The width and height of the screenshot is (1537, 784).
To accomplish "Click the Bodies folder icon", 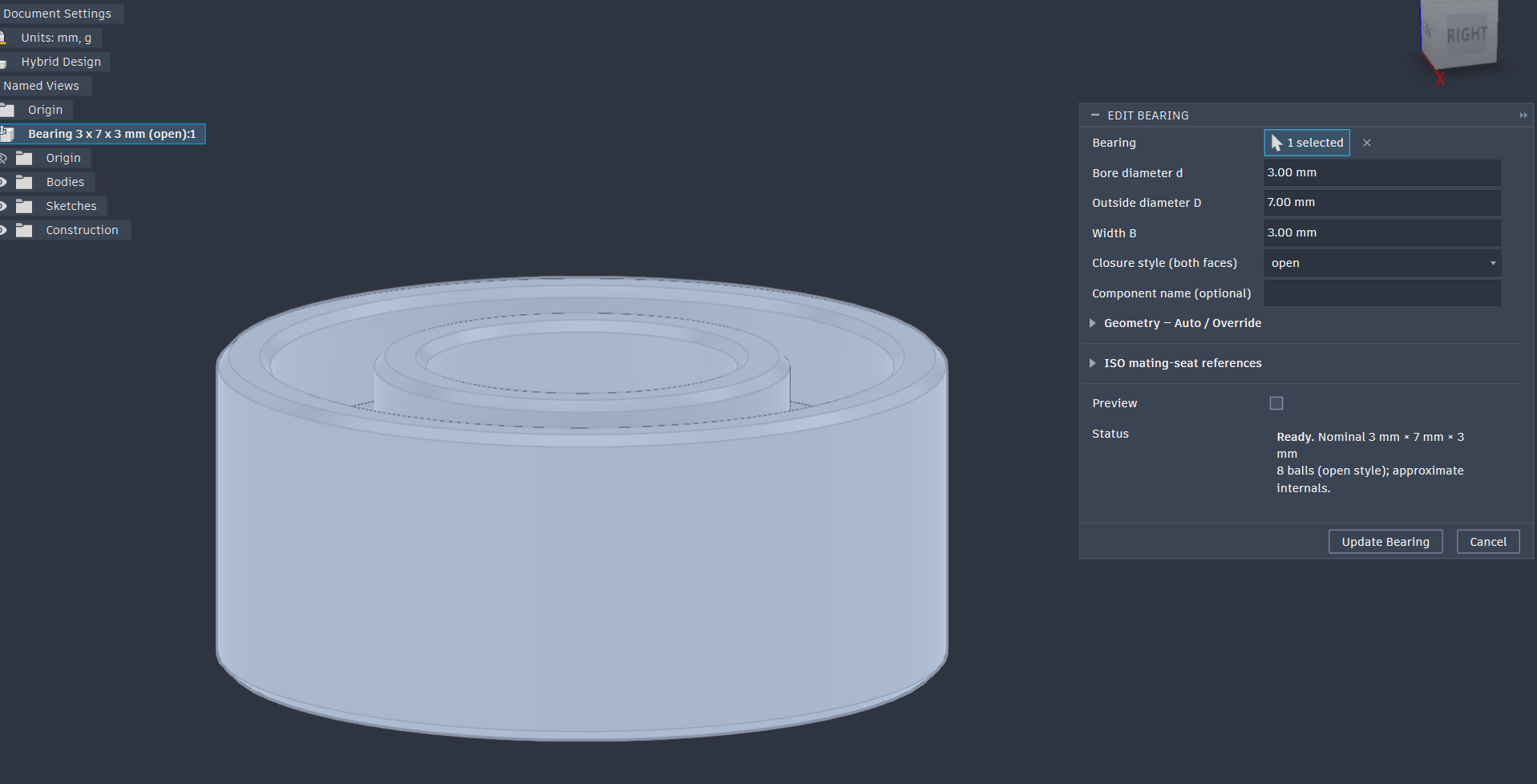I will (x=25, y=182).
